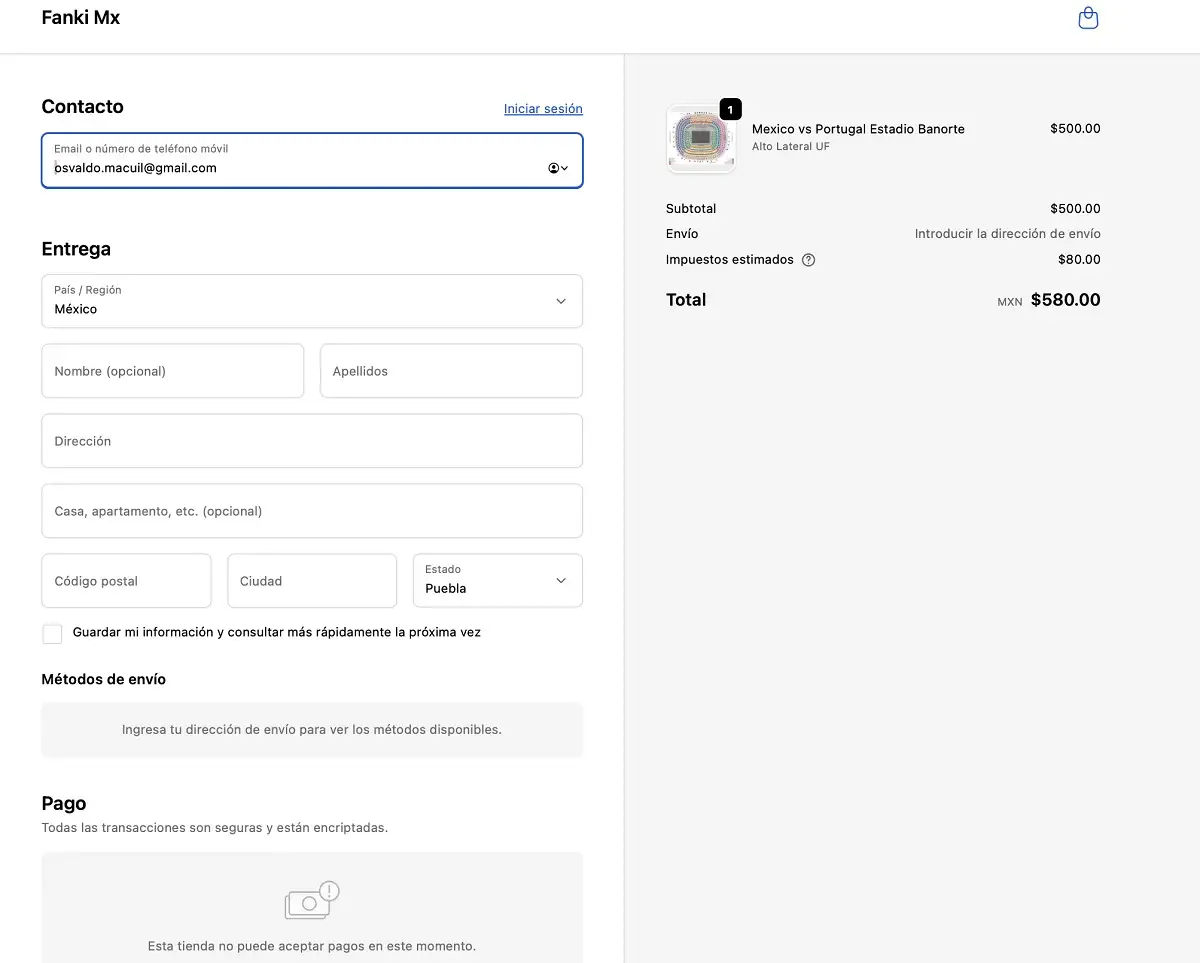Focus the email or phone input field
This screenshot has width=1200, height=963.
point(295,168)
